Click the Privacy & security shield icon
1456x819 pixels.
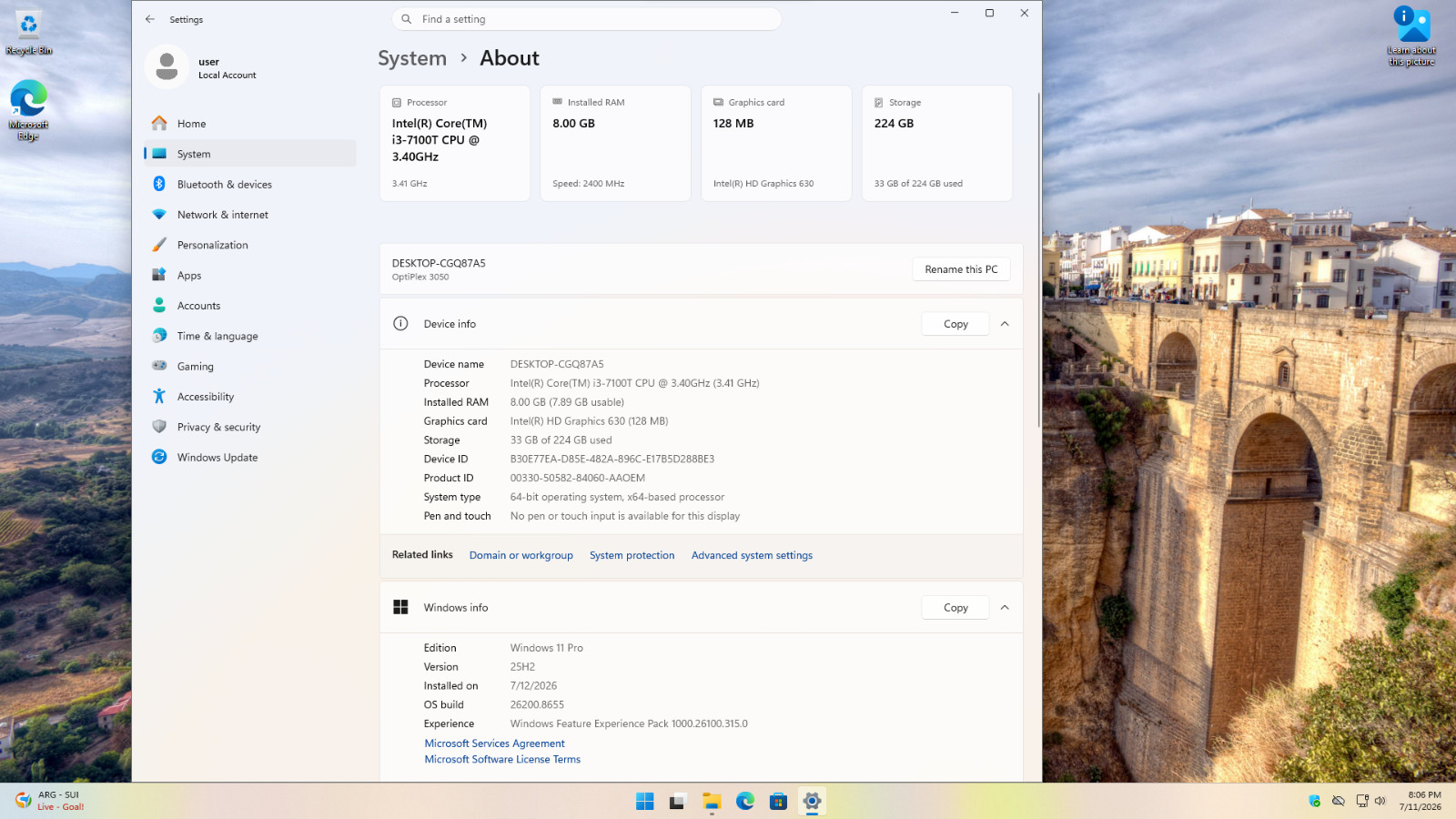(x=159, y=427)
